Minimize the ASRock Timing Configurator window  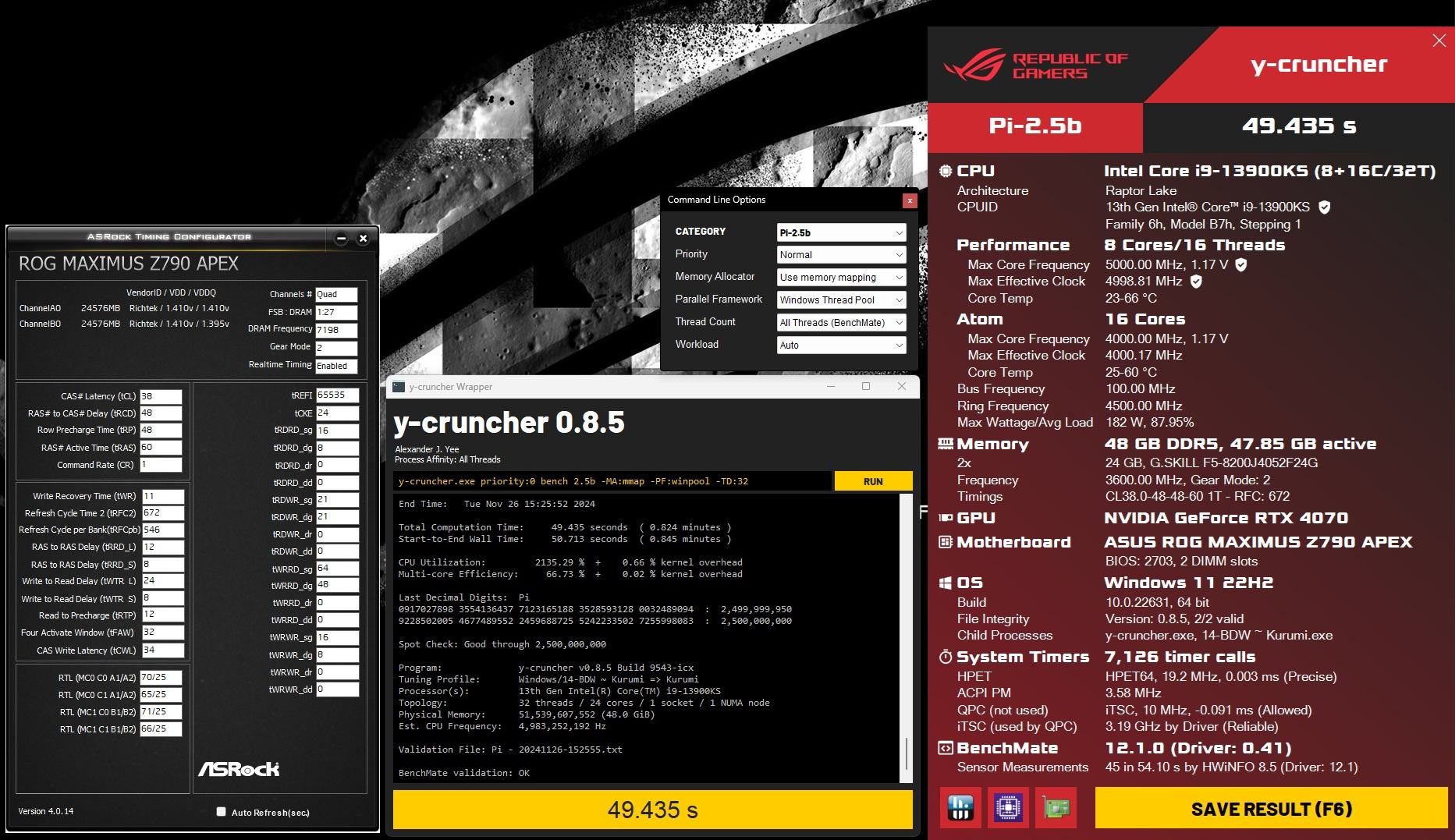(341, 239)
